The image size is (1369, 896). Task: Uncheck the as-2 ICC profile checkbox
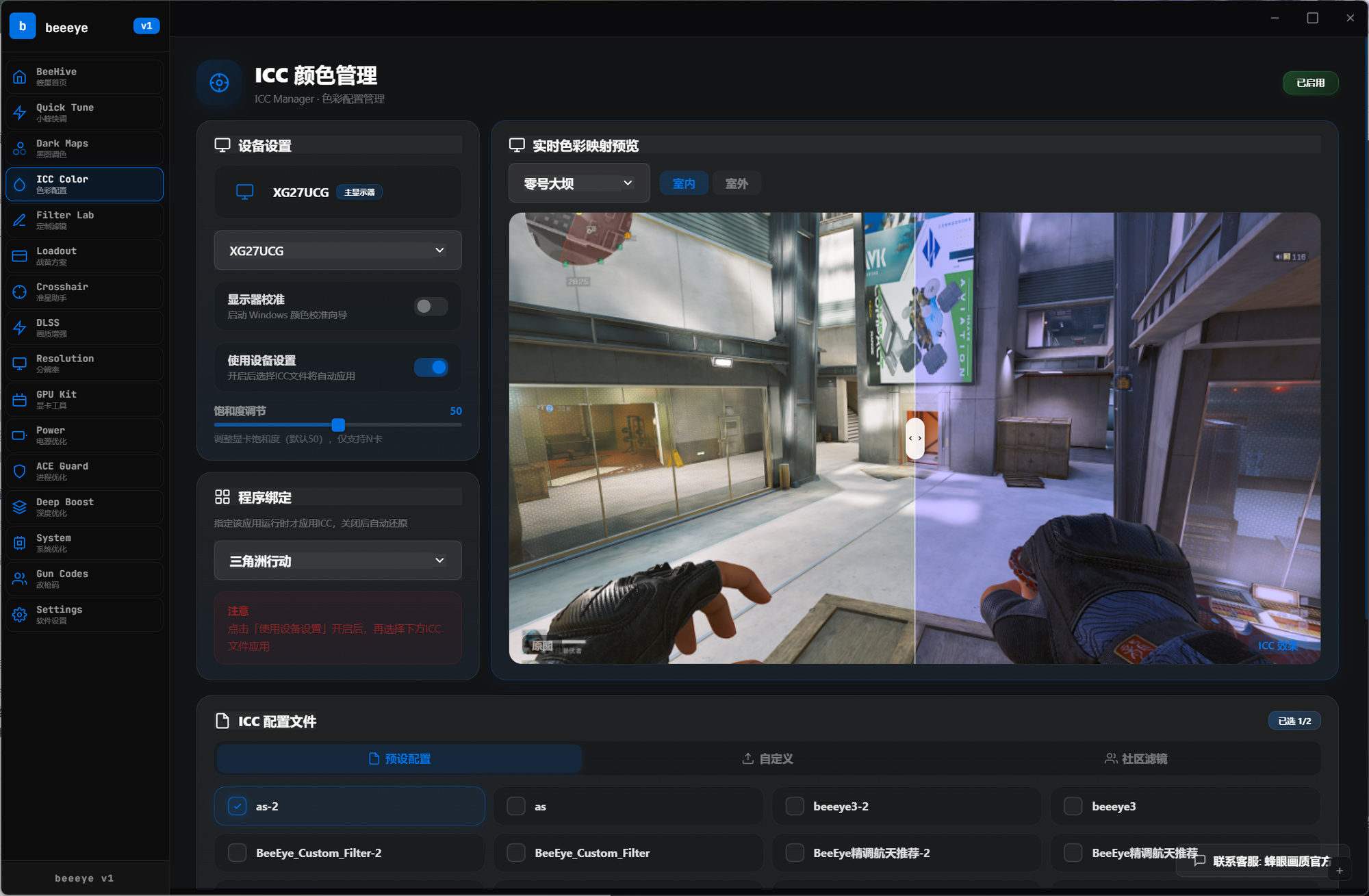coord(237,806)
